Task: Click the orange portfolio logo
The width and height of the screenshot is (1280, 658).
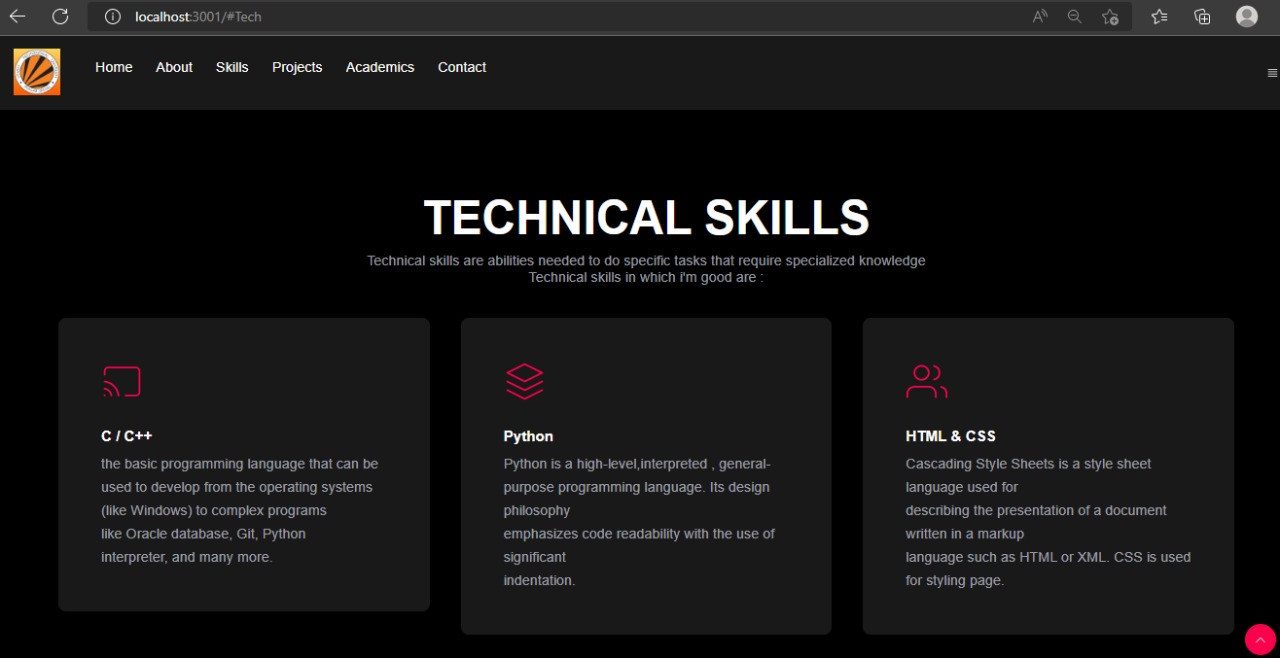Action: (x=36, y=71)
